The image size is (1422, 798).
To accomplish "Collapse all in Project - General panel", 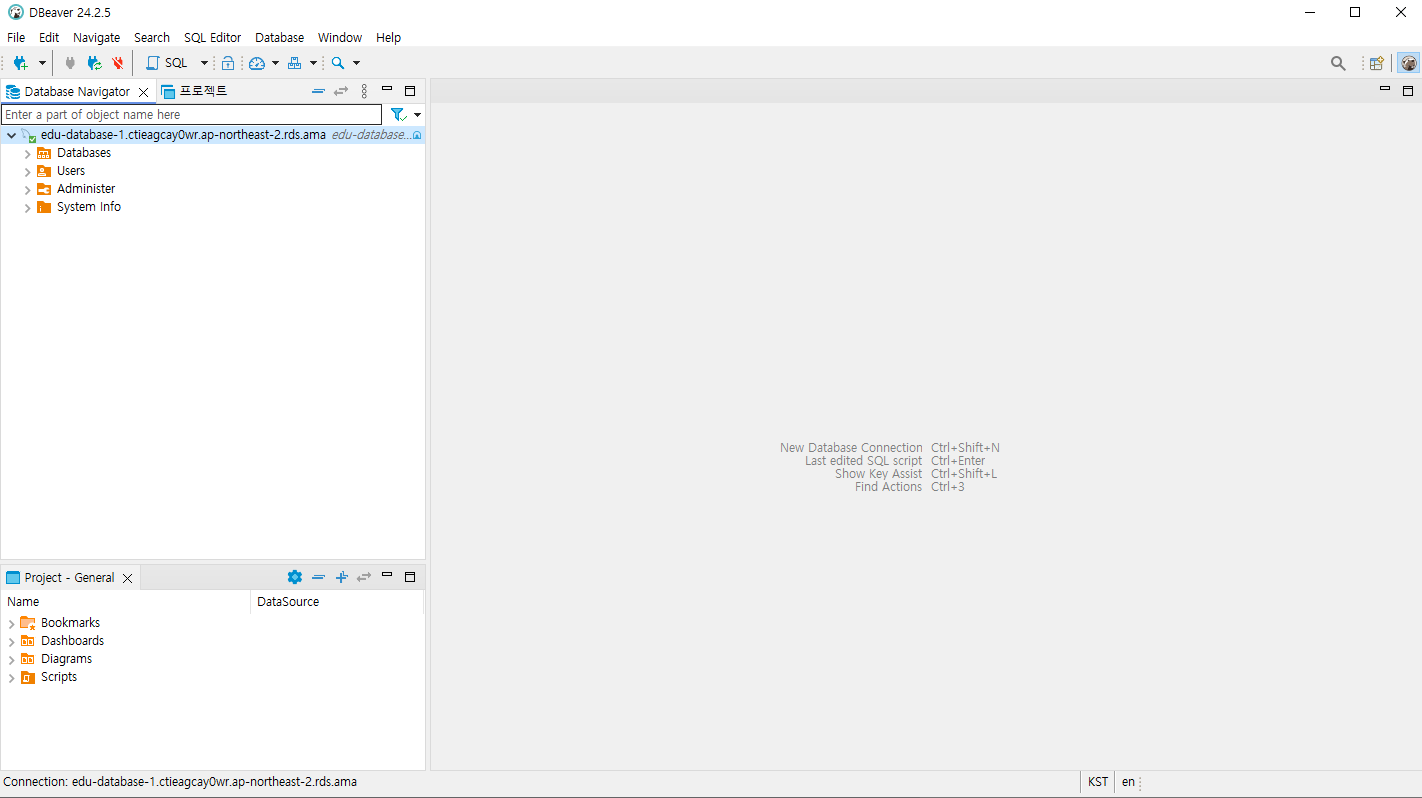I will point(318,577).
